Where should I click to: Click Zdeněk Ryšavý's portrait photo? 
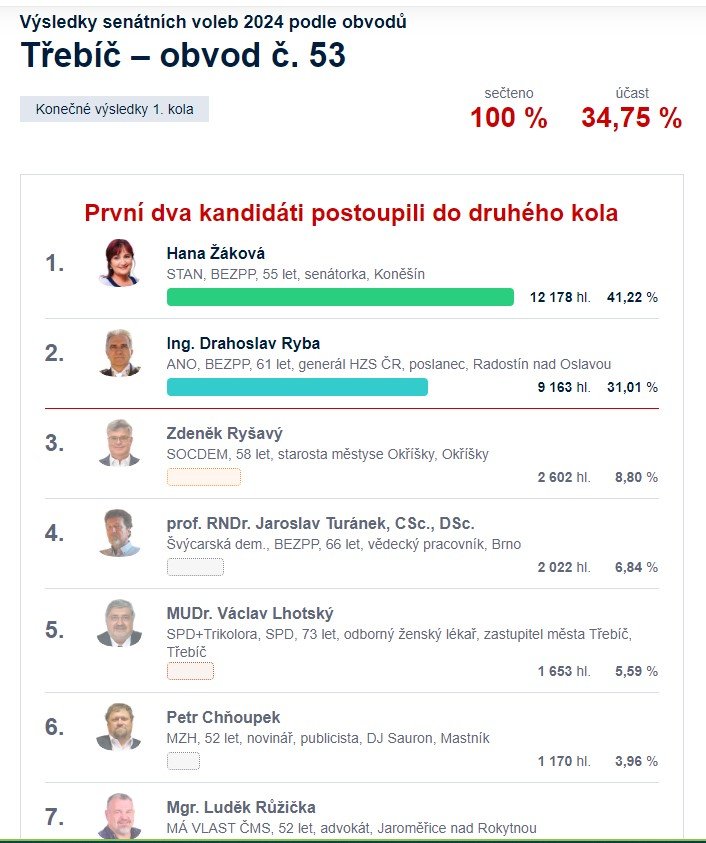coord(119,443)
